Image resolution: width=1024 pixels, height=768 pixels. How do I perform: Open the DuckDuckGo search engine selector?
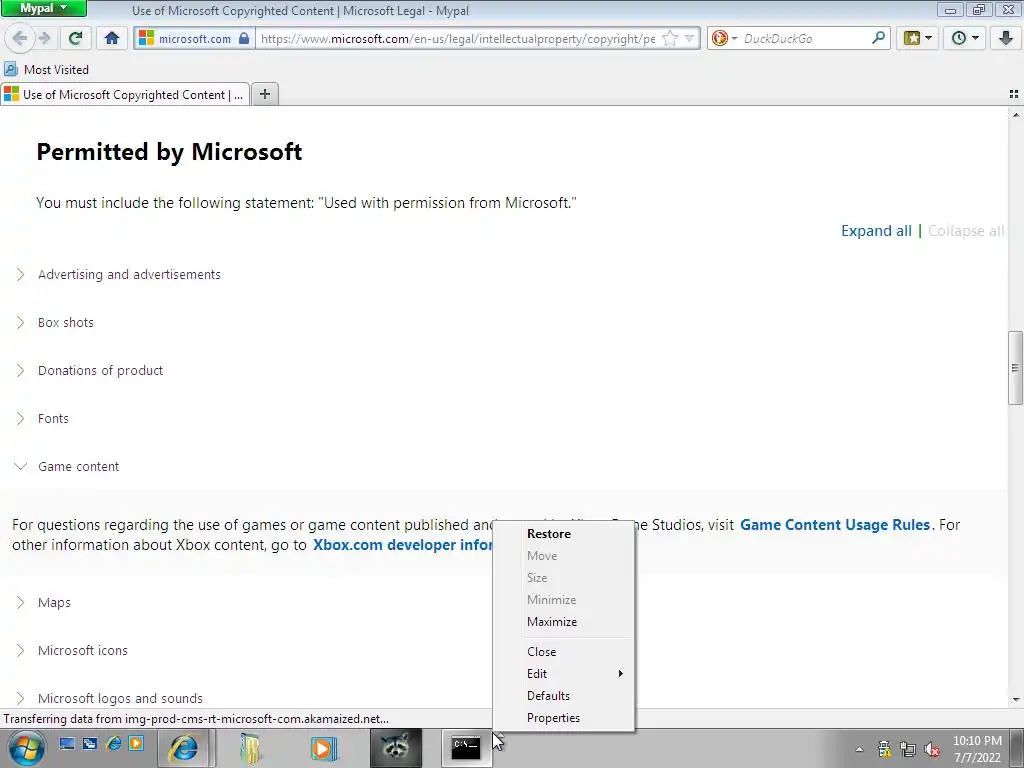pyautogui.click(x=724, y=39)
